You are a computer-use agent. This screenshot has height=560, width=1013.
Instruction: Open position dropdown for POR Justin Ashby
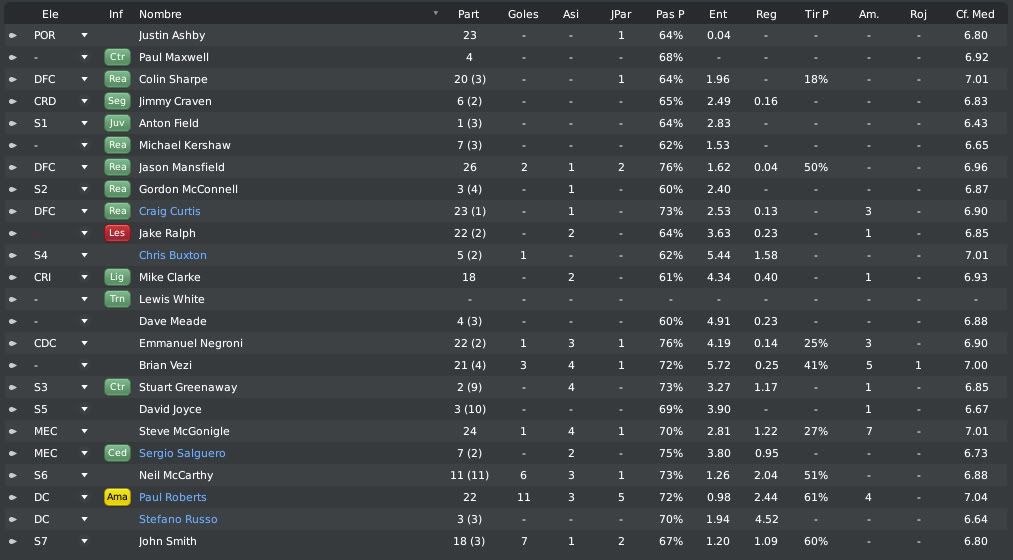(x=84, y=36)
